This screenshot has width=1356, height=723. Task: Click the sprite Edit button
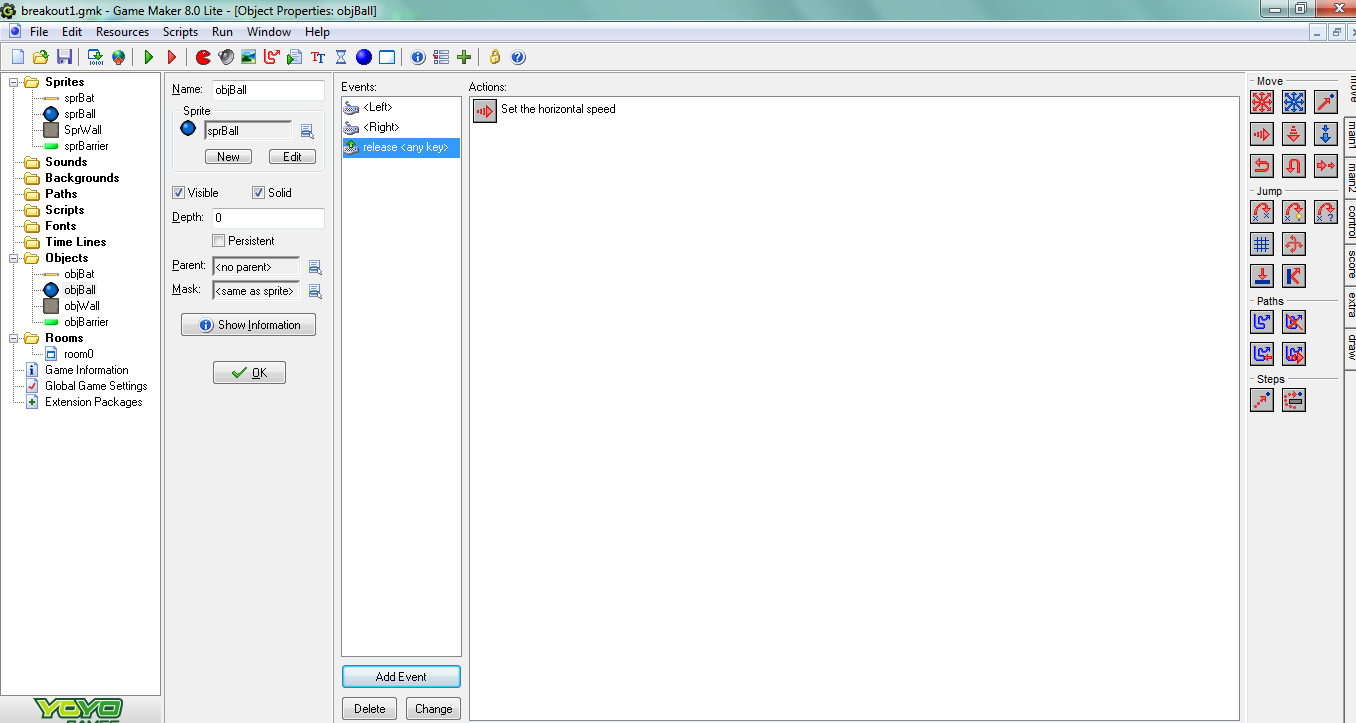[x=292, y=157]
